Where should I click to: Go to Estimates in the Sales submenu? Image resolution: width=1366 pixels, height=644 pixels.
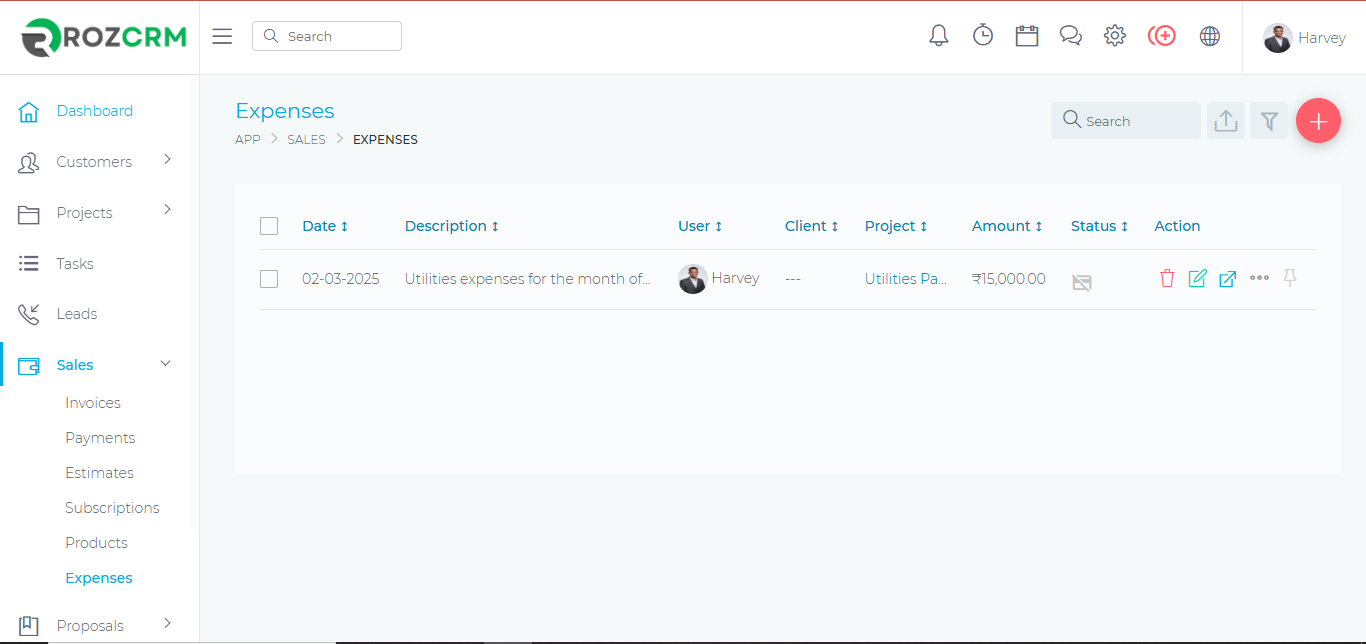[99, 473]
